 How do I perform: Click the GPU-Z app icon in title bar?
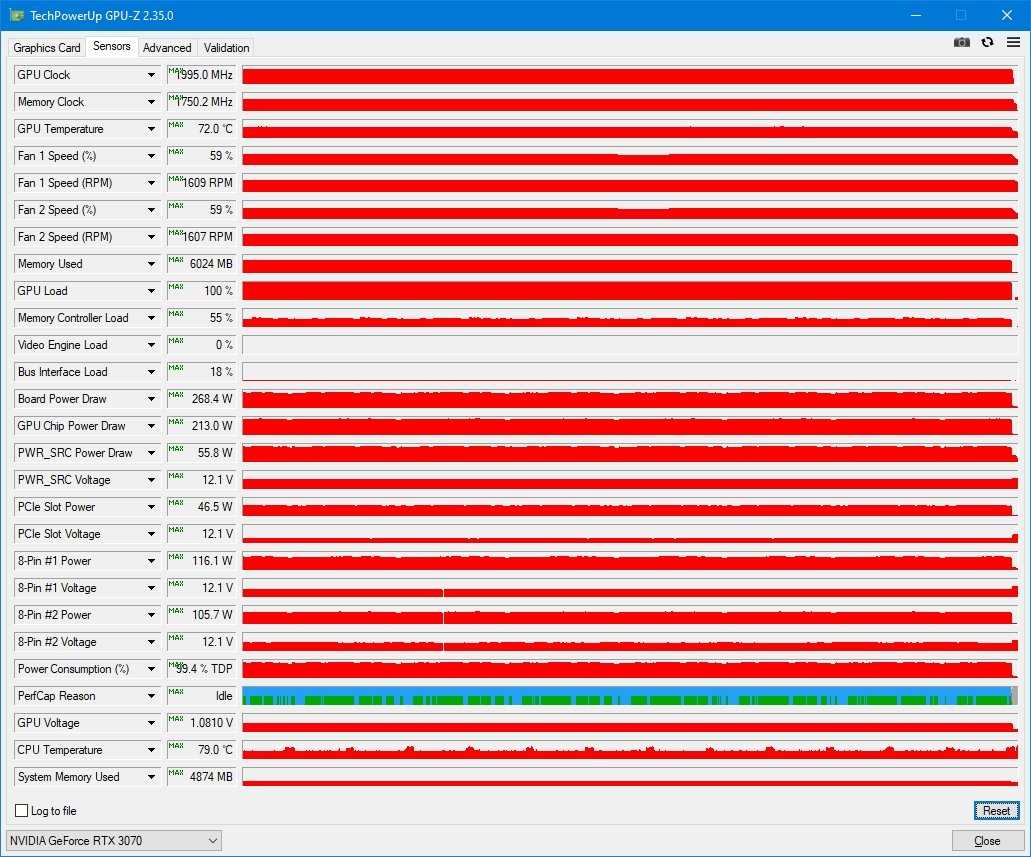point(16,15)
